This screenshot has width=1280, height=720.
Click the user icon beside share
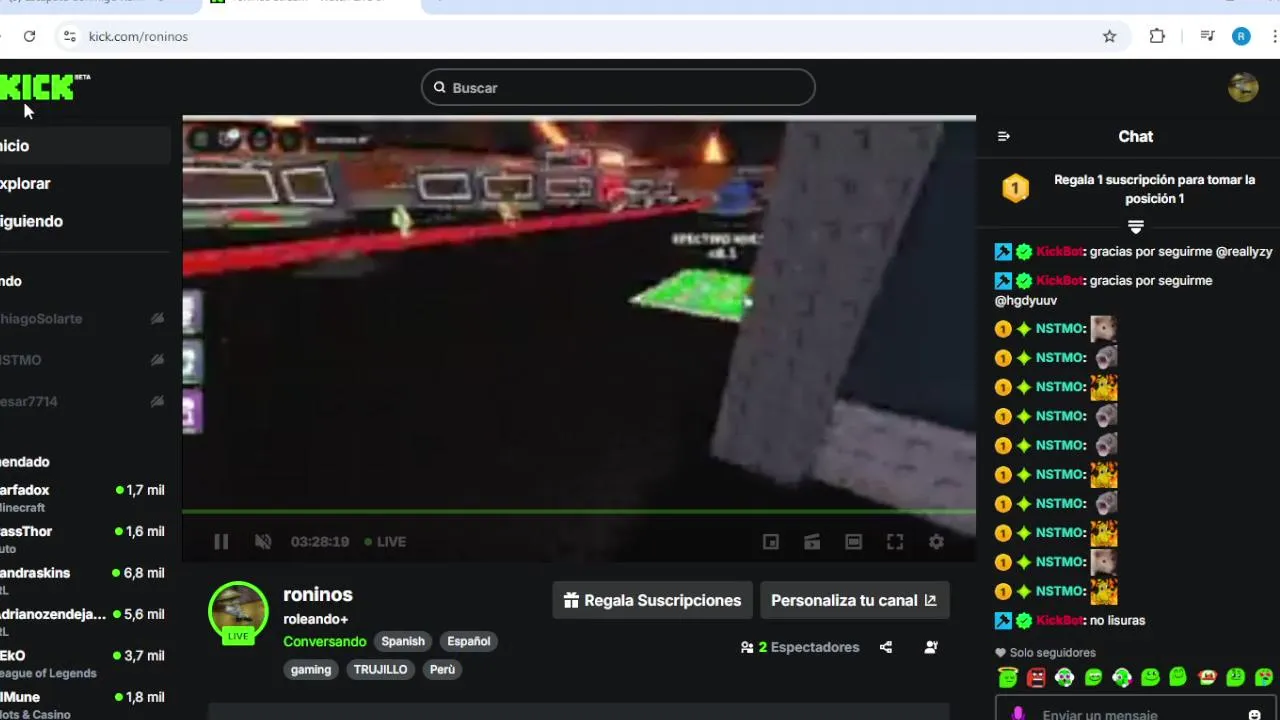point(931,647)
